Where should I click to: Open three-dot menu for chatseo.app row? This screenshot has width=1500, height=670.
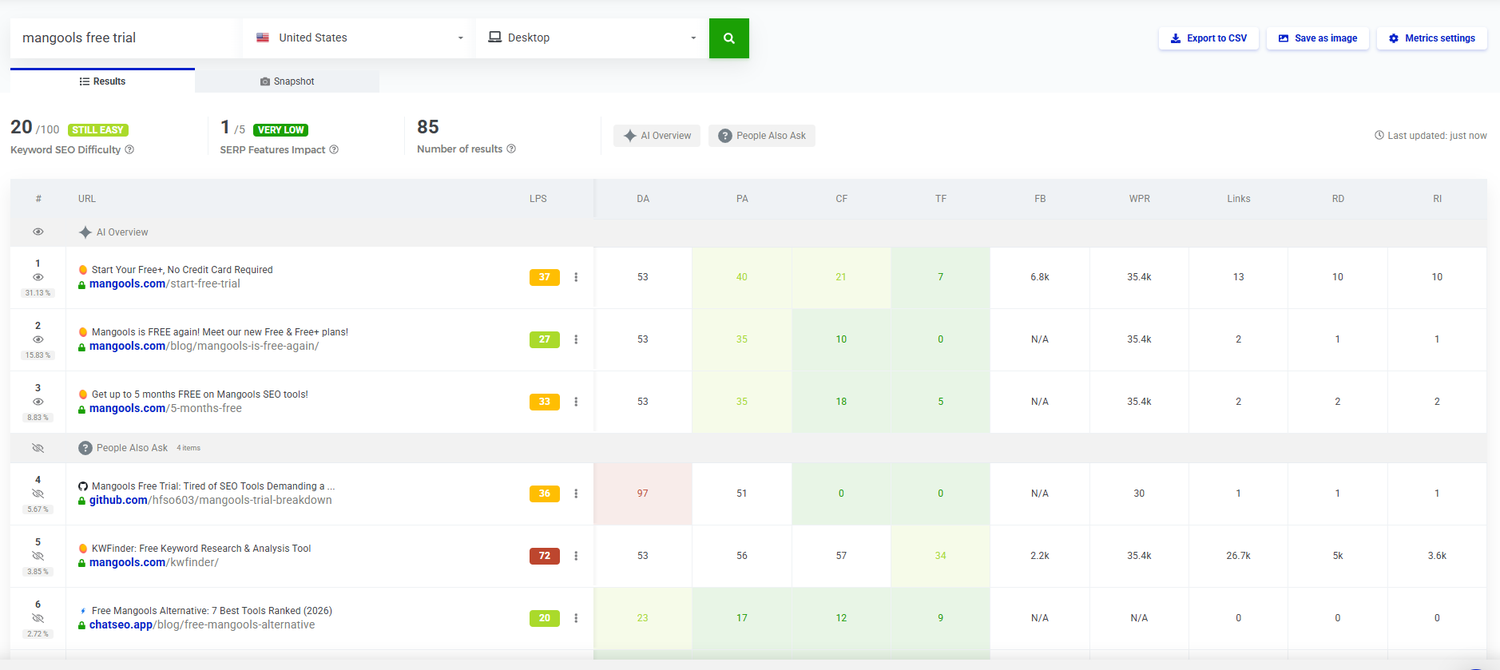pos(576,618)
